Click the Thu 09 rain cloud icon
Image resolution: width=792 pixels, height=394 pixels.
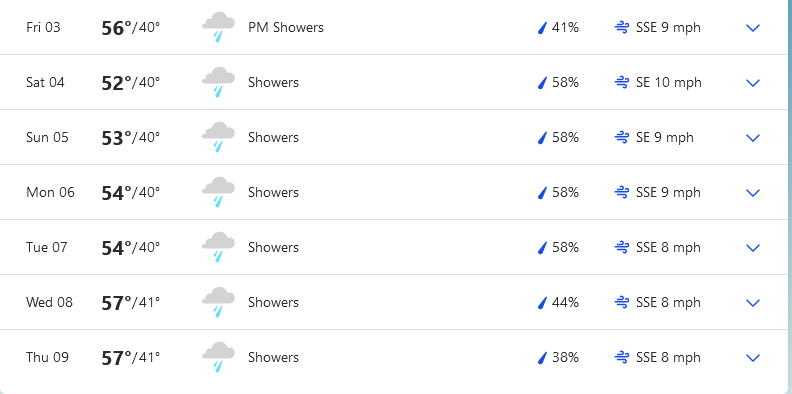(218, 357)
